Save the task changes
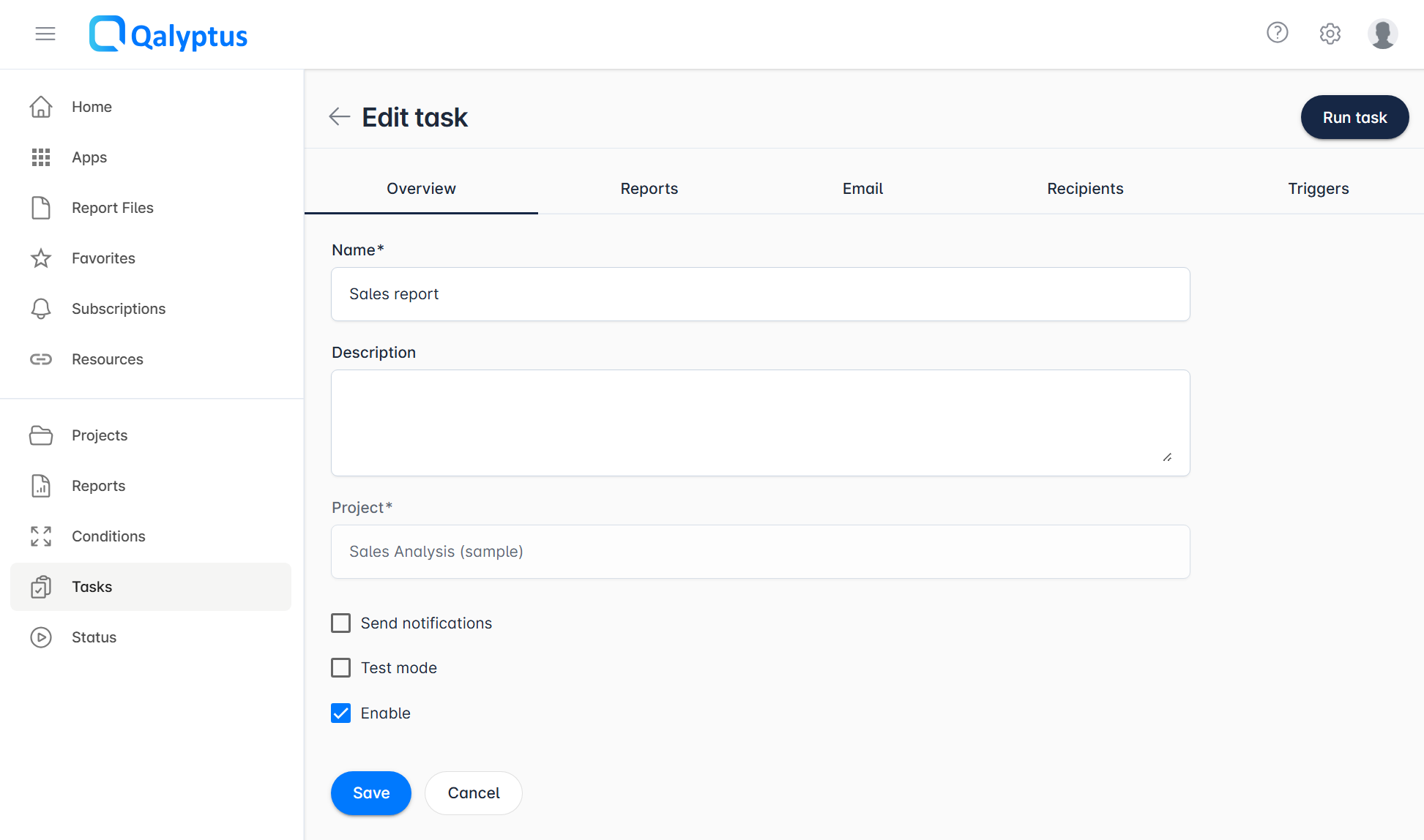This screenshot has width=1424, height=840. pos(370,792)
